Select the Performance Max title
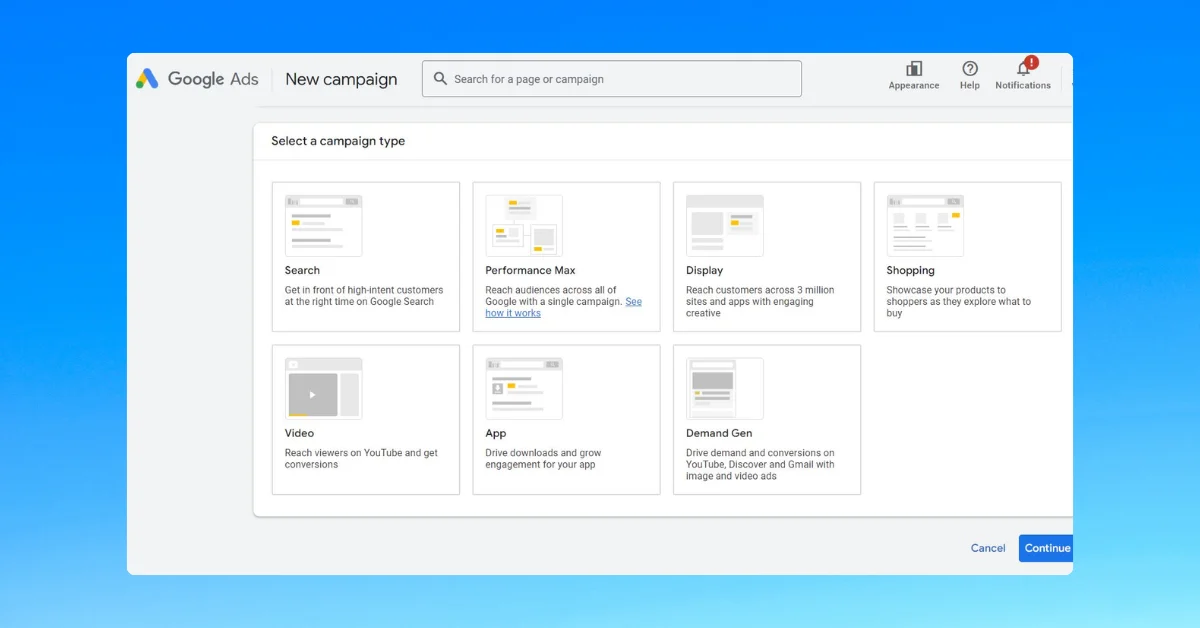This screenshot has height=628, width=1200. coord(530,270)
